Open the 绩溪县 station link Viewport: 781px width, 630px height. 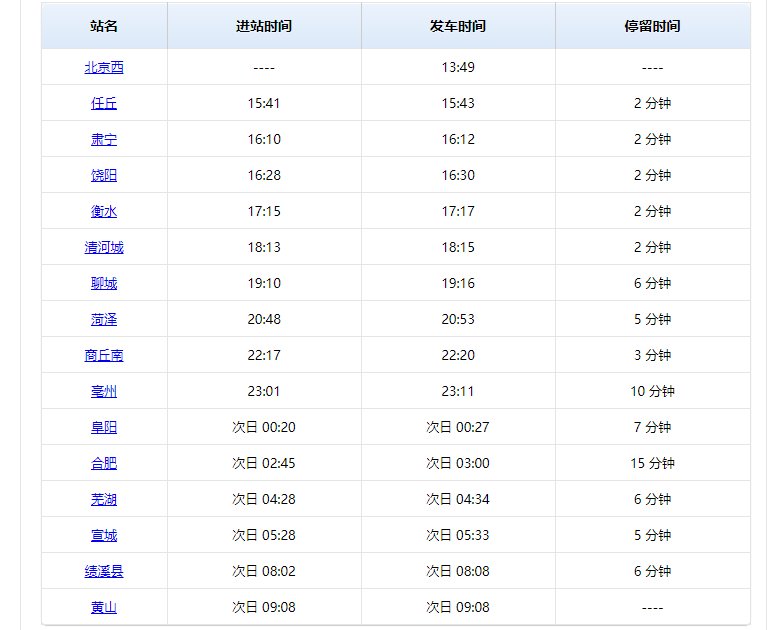point(104,572)
